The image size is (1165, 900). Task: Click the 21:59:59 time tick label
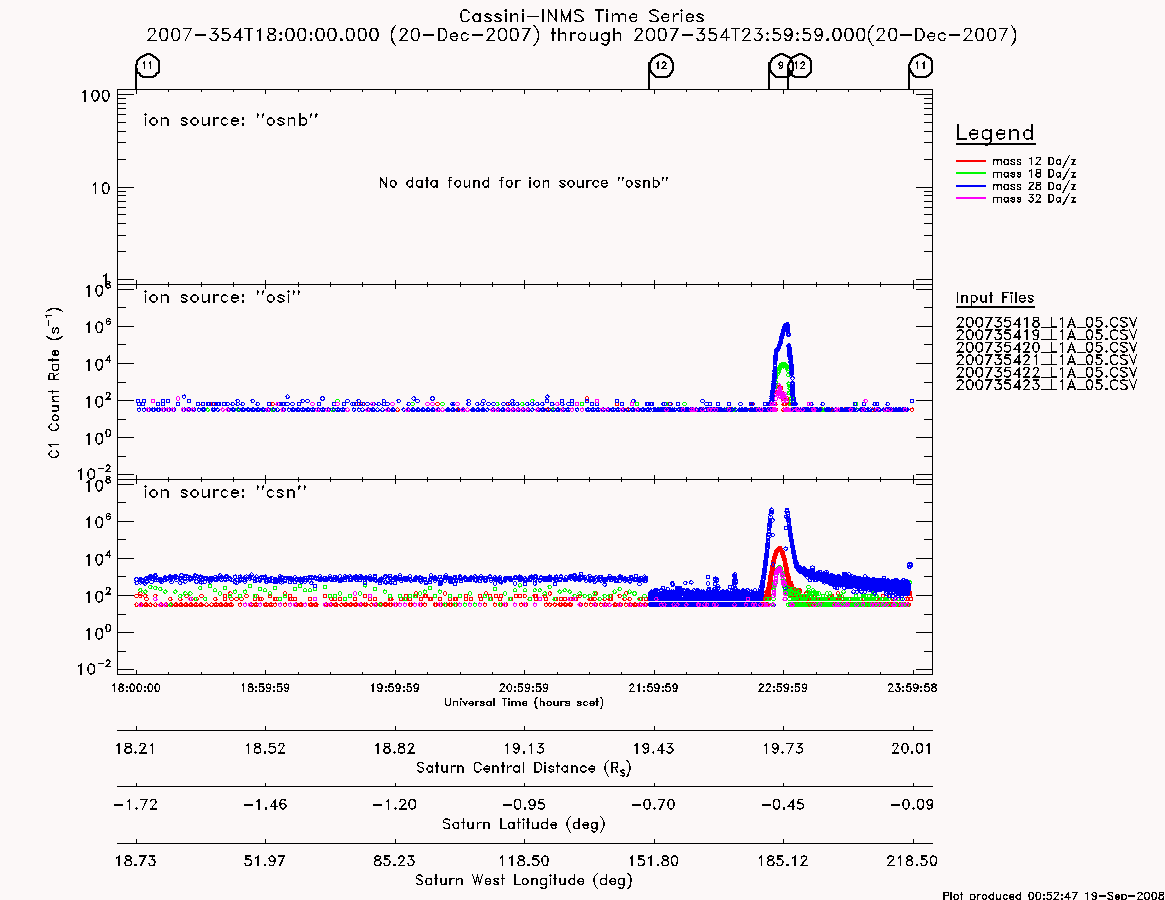653,688
